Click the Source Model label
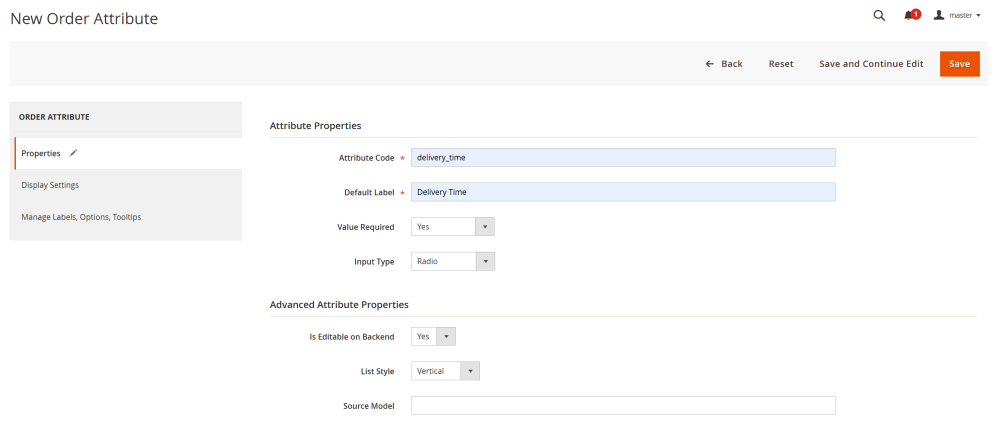 [369, 406]
